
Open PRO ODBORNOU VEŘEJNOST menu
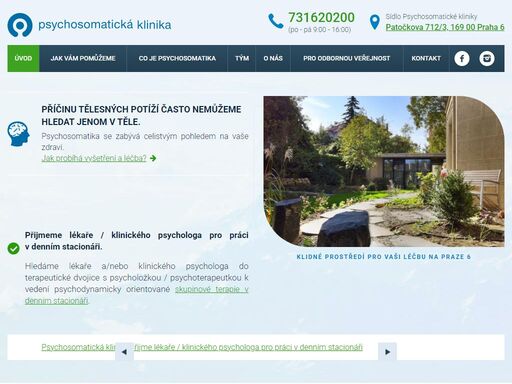point(347,58)
